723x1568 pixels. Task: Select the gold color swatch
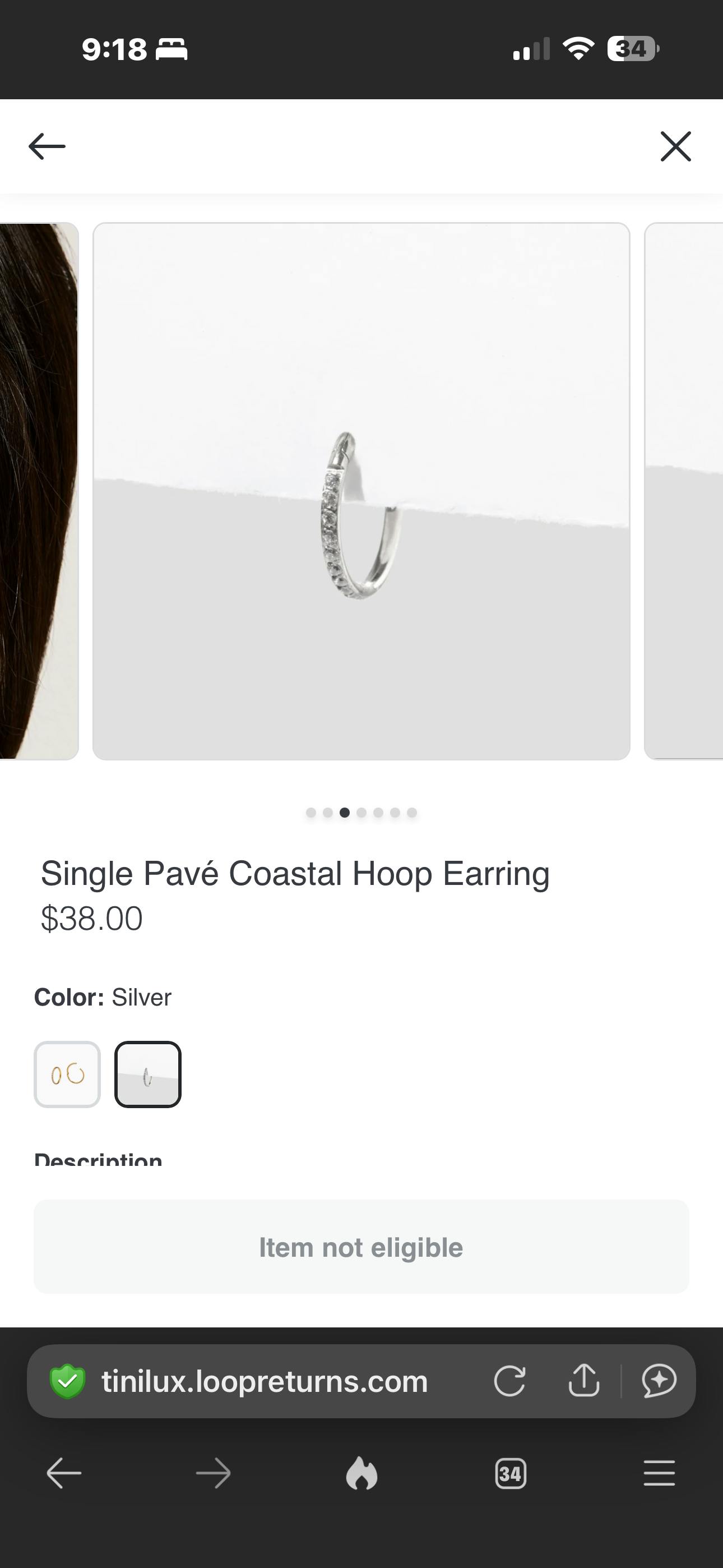coord(67,1074)
